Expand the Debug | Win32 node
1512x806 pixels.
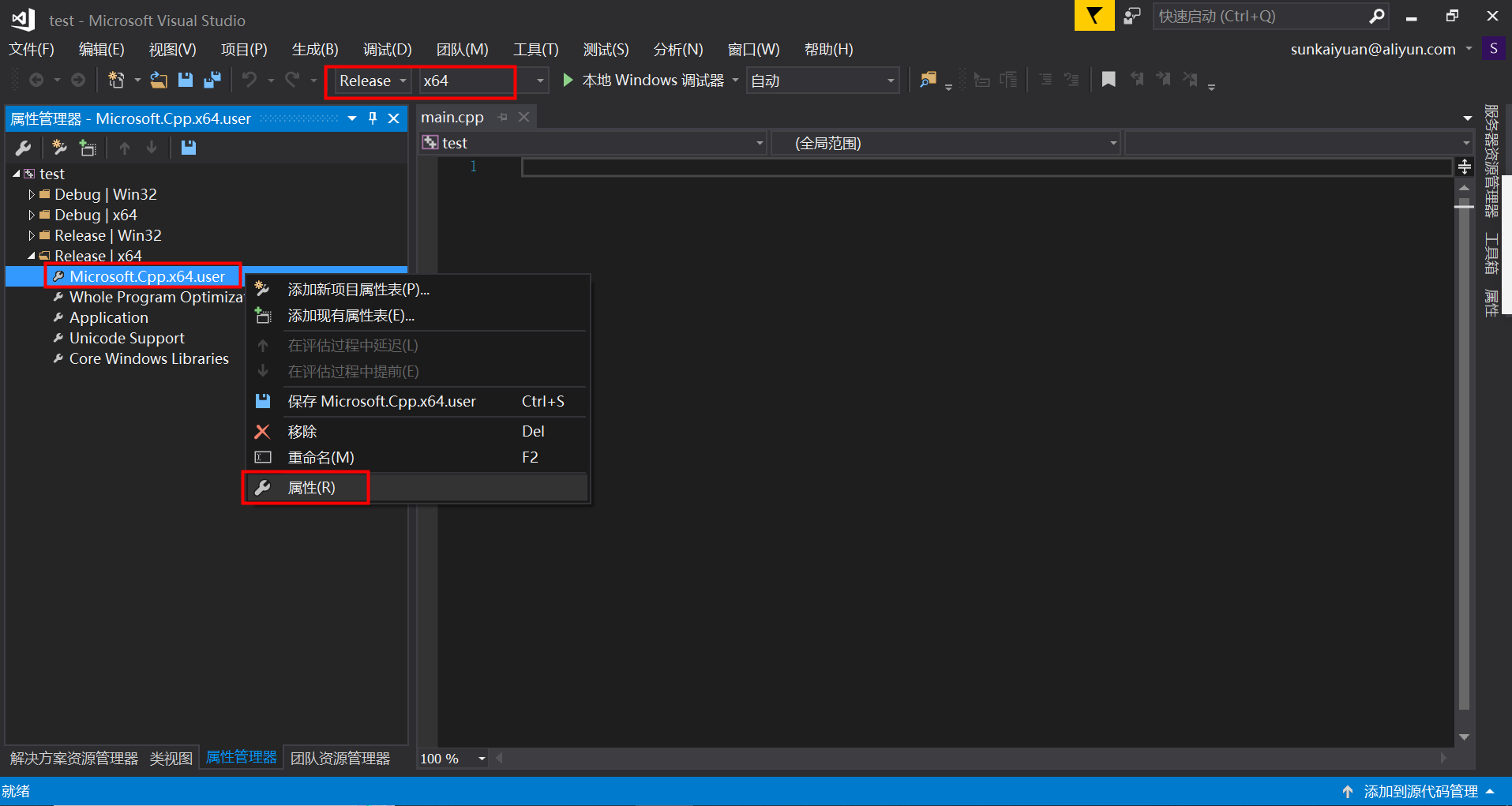[32, 194]
